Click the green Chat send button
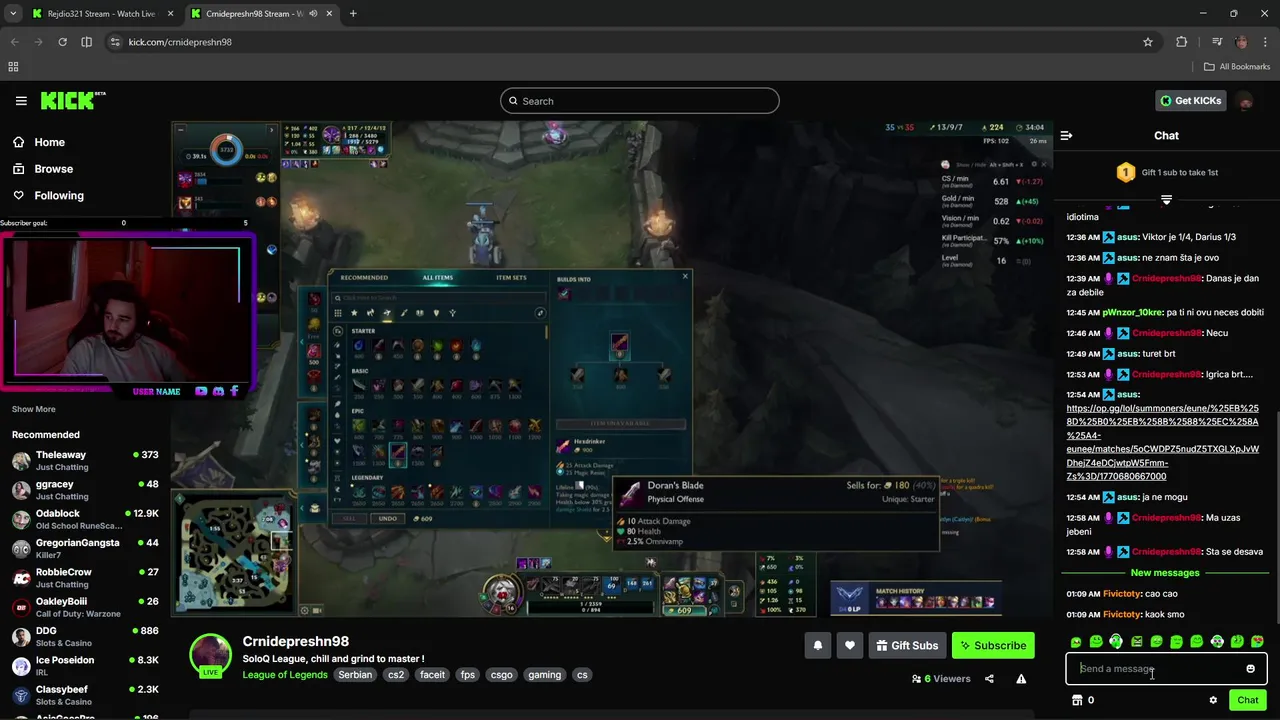Viewport: 1280px width, 720px height. pyautogui.click(x=1247, y=700)
